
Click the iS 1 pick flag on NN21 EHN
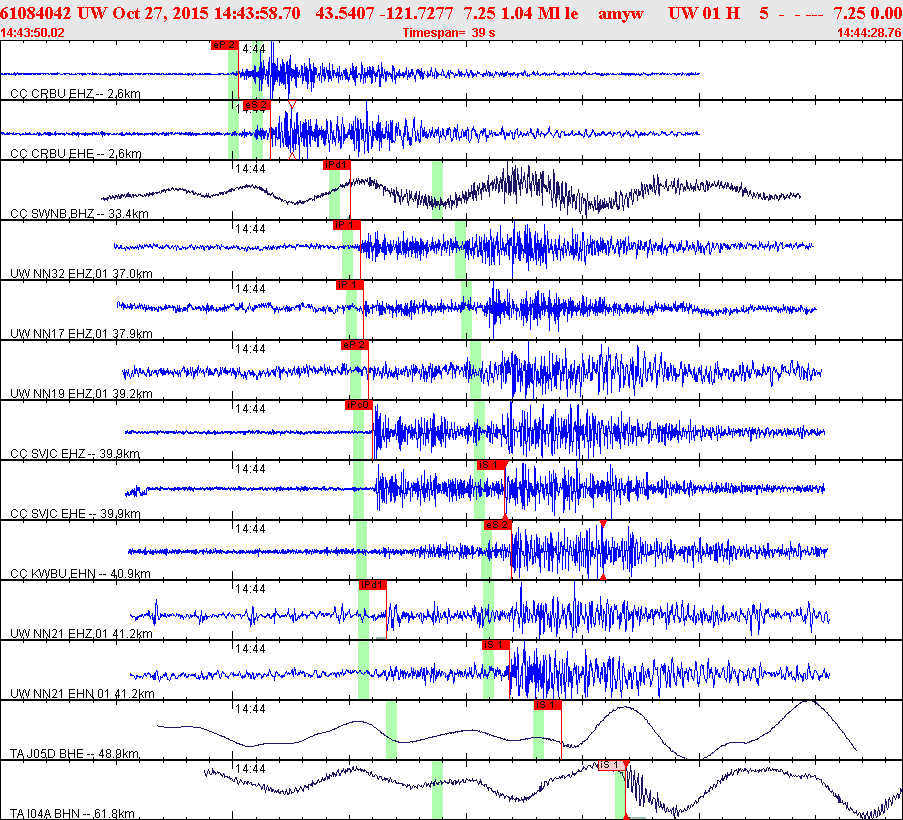click(x=496, y=645)
